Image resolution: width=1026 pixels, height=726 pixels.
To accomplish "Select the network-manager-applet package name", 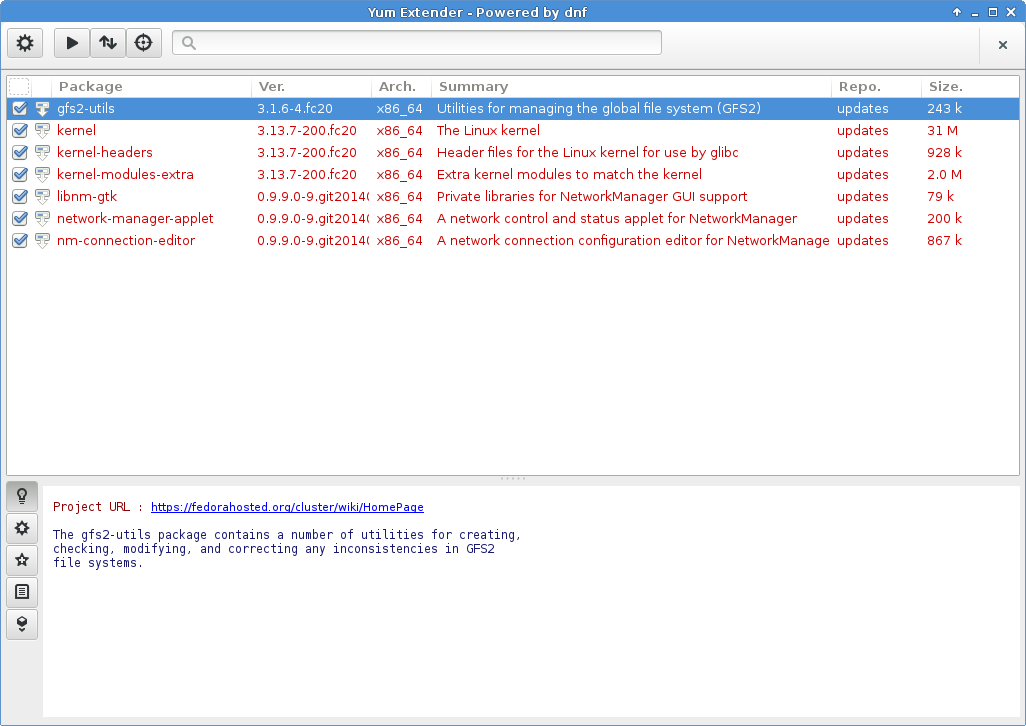I will point(135,219).
